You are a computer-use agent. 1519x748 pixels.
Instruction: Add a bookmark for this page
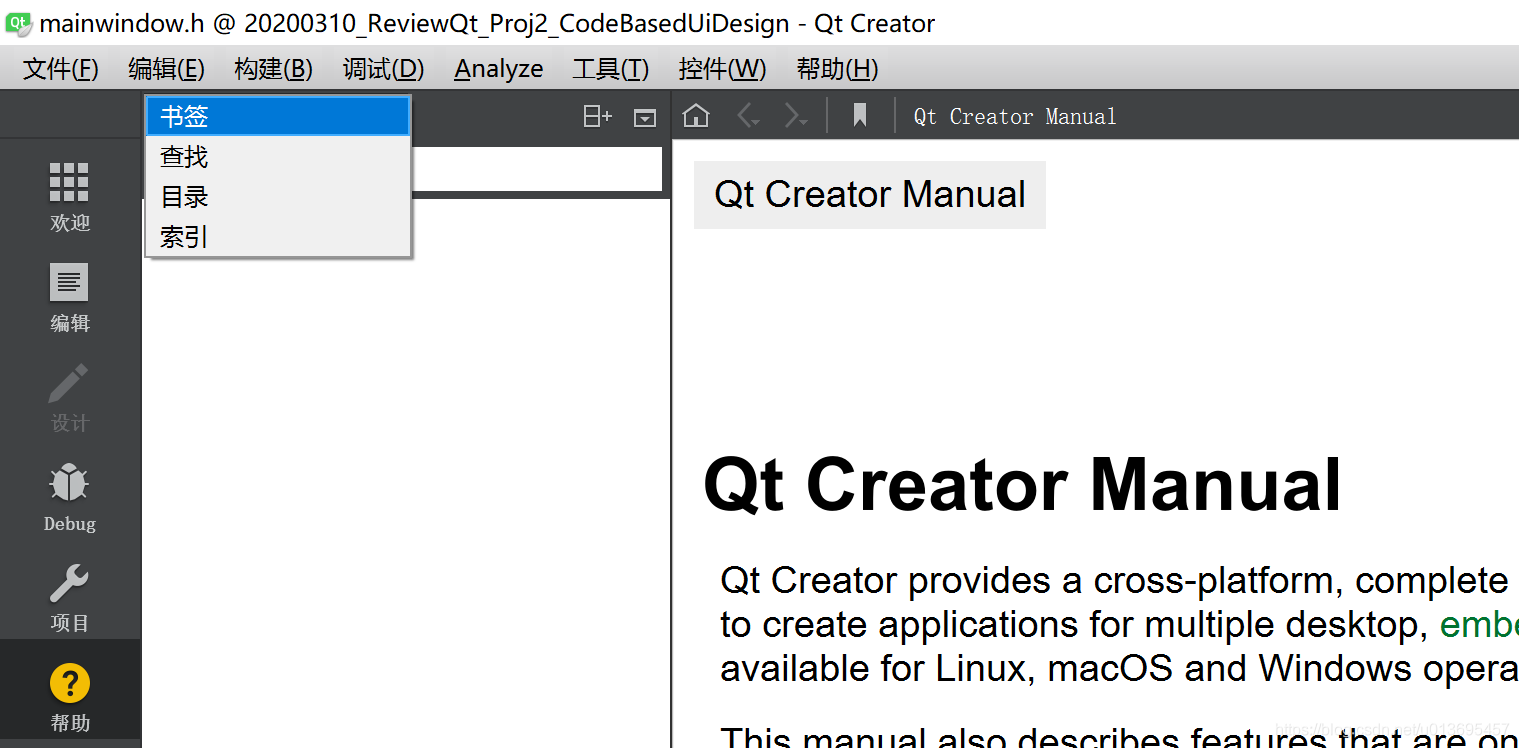pyautogui.click(x=860, y=116)
